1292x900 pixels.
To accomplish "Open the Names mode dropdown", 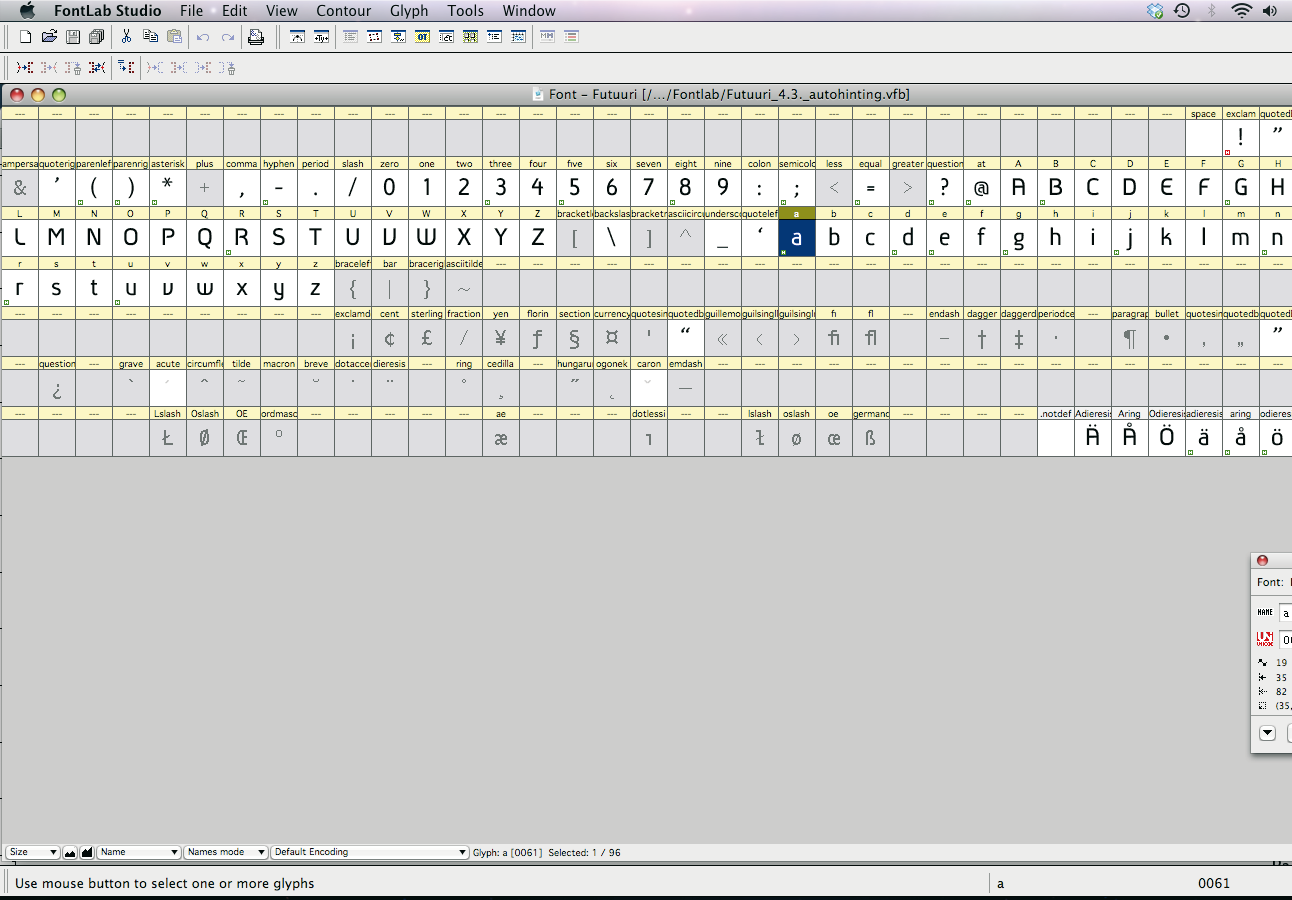I will click(226, 853).
